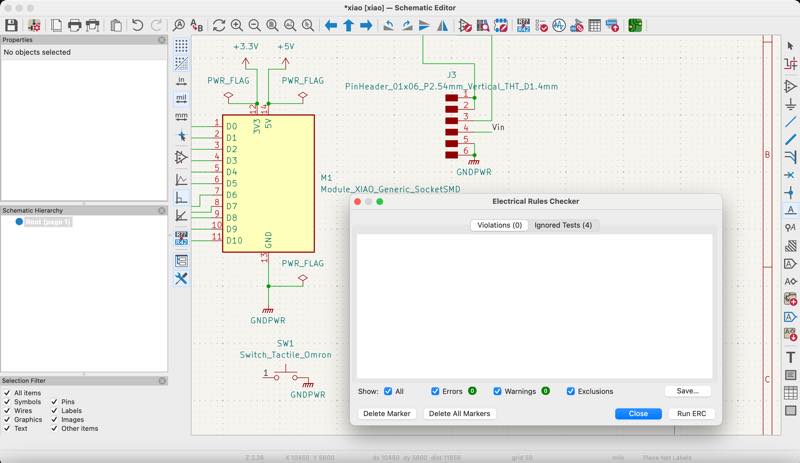Viewport: 800px width, 463px height.
Task: Open the PCB Editor green board icon
Action: pos(635,25)
